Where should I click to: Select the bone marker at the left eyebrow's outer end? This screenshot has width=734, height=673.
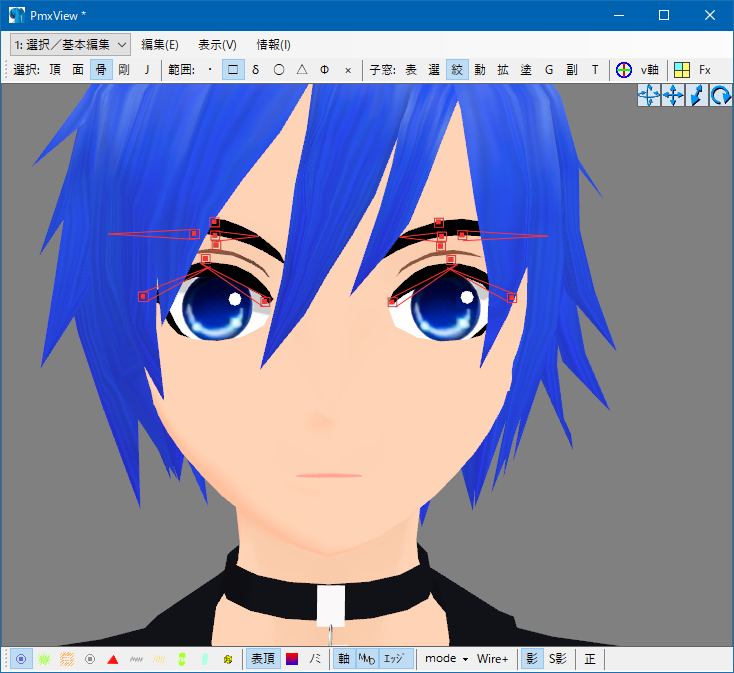point(194,234)
